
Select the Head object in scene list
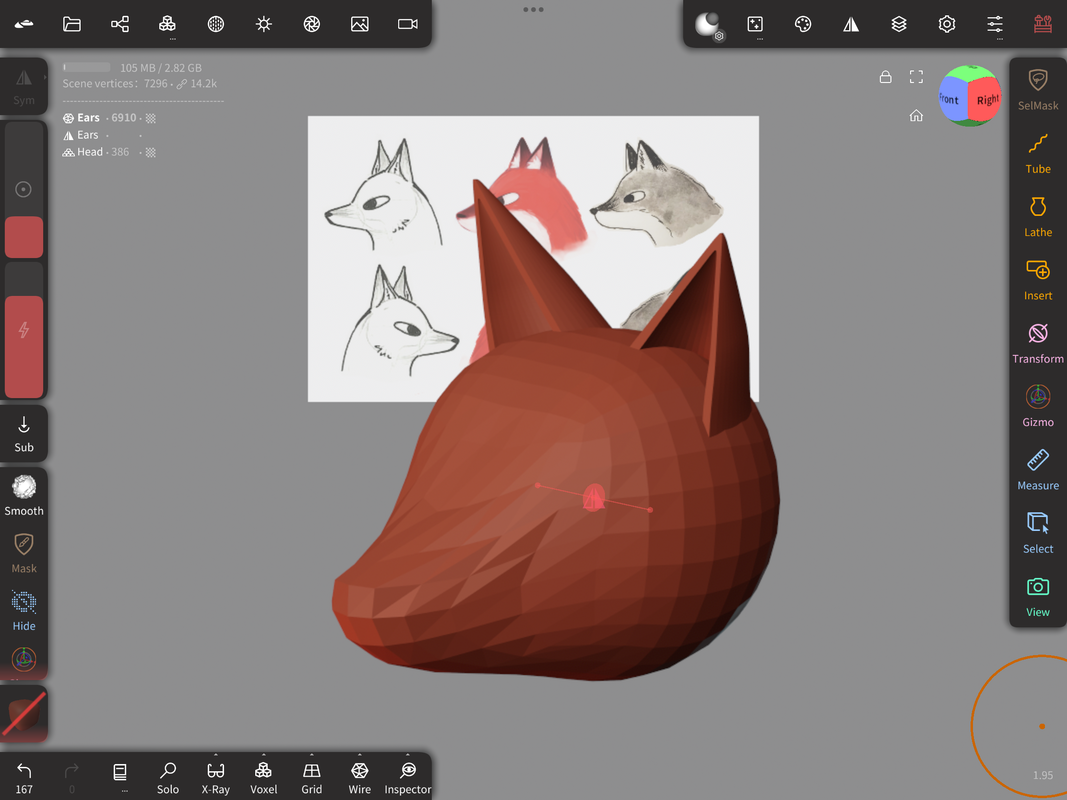[90, 152]
